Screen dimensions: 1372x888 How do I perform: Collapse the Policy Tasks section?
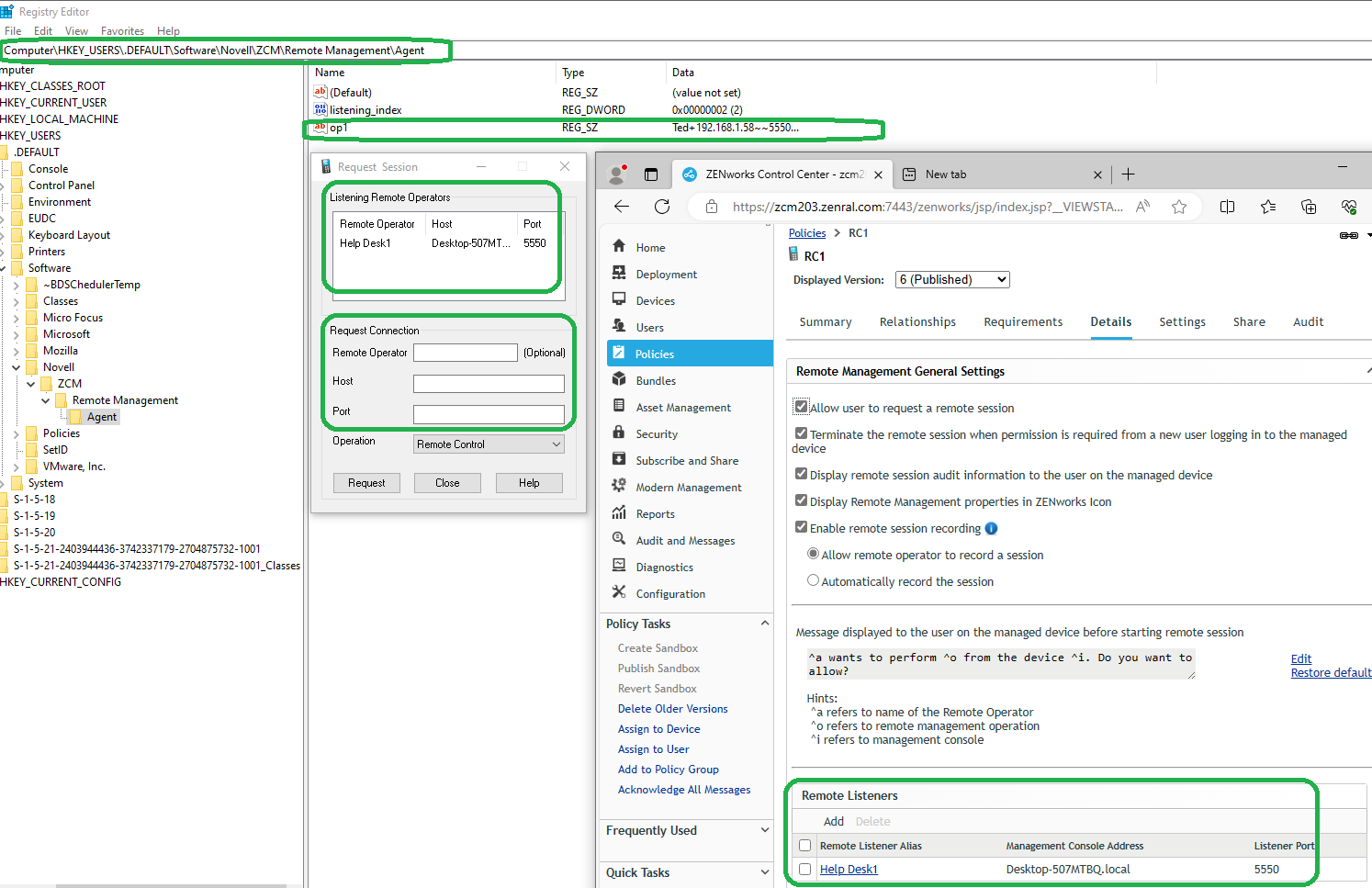[764, 624]
